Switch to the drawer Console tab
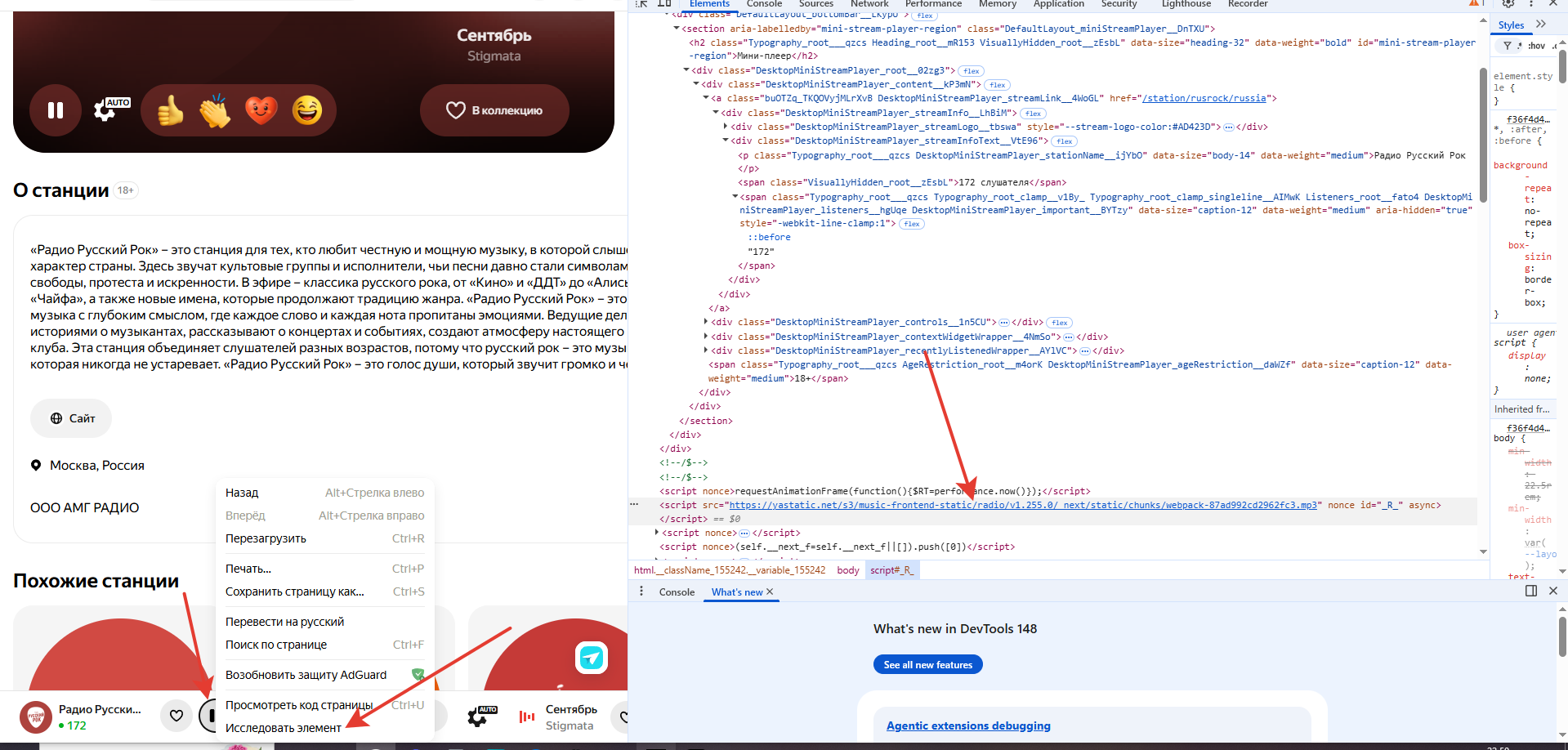 click(x=677, y=592)
